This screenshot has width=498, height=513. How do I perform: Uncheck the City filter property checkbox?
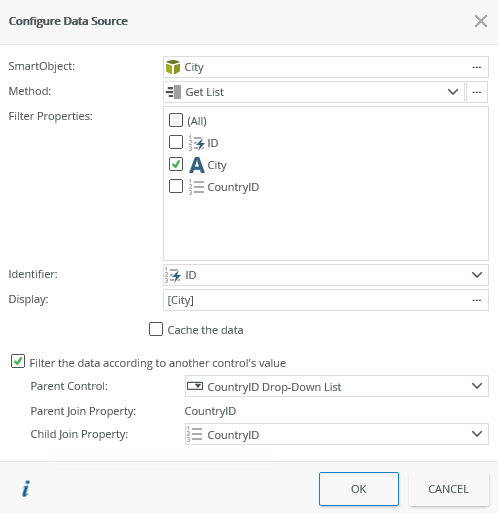click(176, 164)
